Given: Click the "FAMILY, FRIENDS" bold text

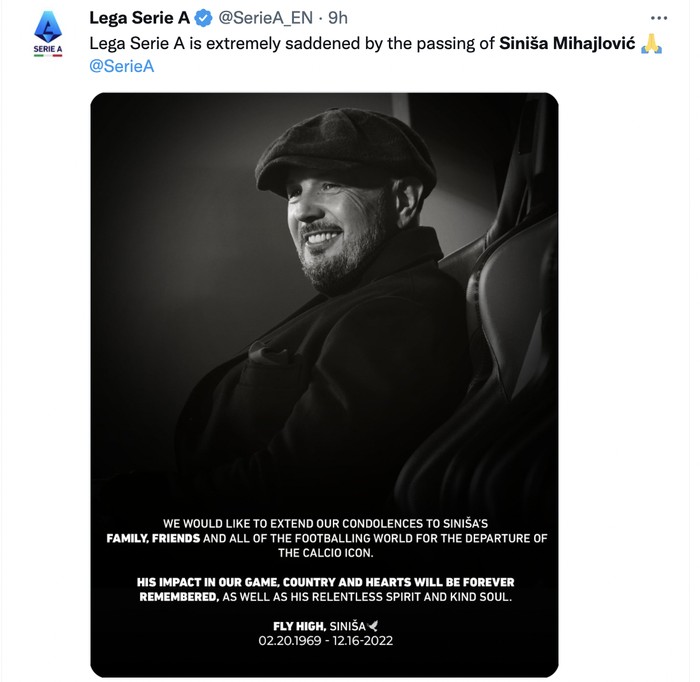Looking at the screenshot, I should pos(154,538).
